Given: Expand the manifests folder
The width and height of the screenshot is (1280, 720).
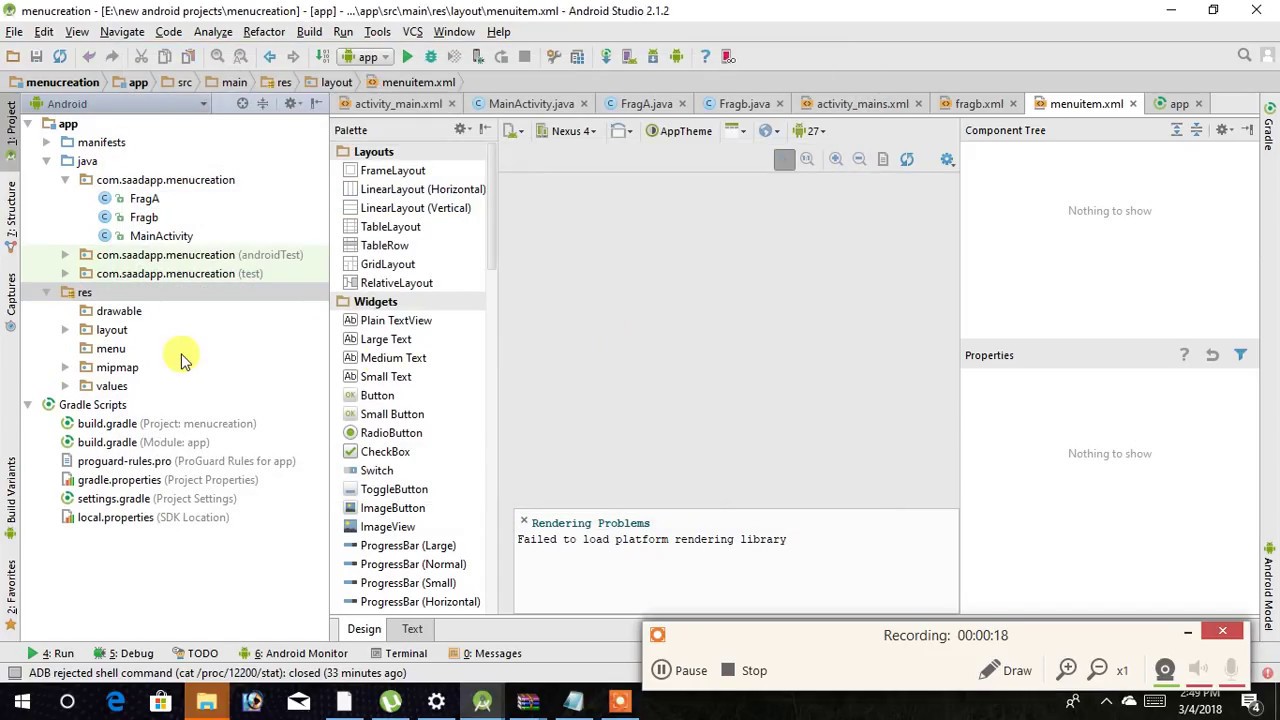Looking at the screenshot, I should click(x=46, y=142).
